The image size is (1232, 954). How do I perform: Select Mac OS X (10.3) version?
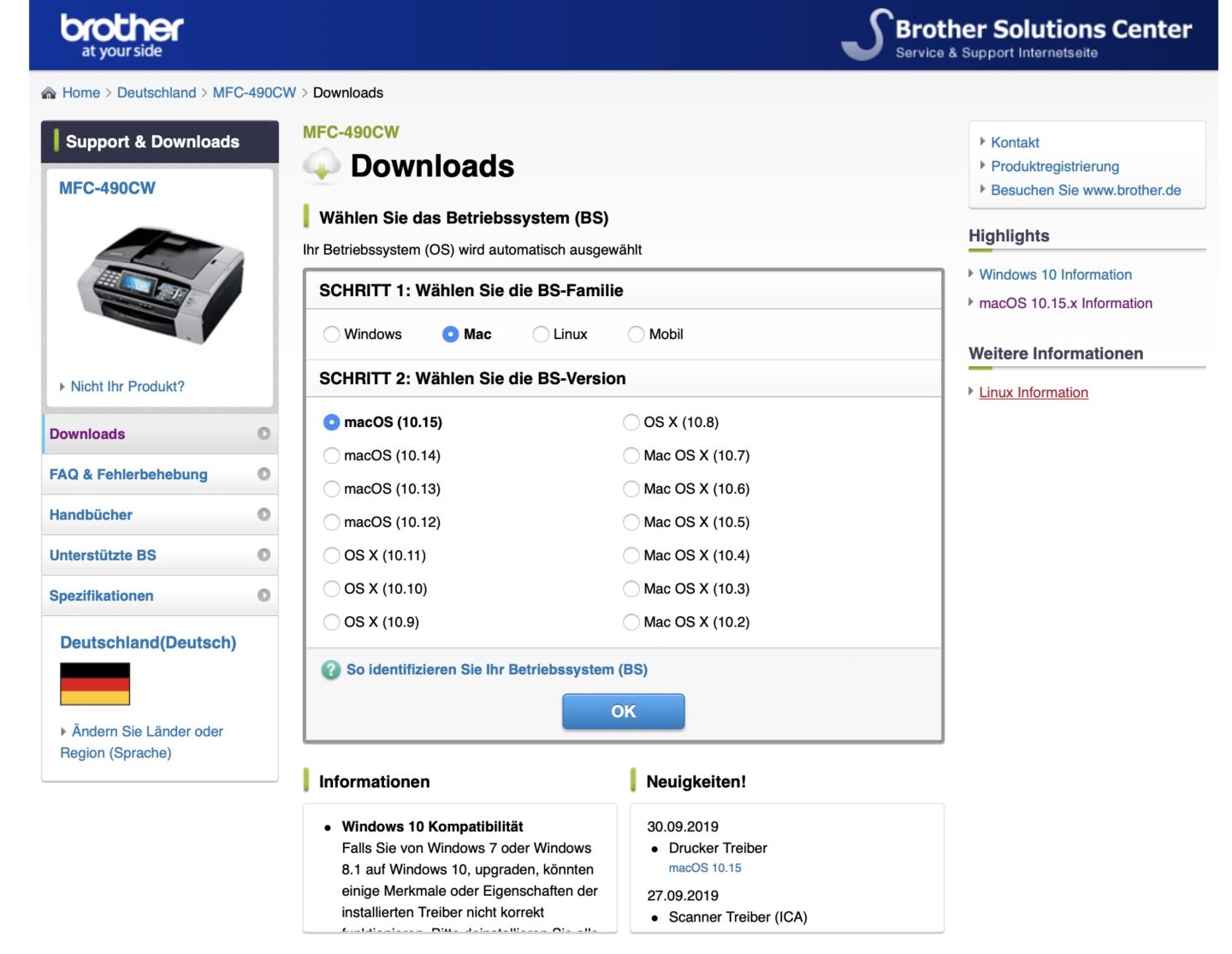[631, 590]
